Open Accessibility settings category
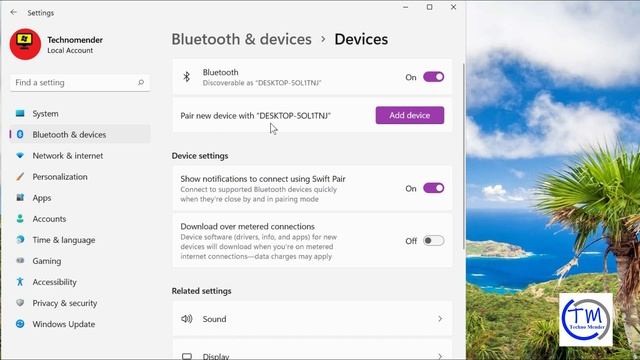 click(80, 282)
